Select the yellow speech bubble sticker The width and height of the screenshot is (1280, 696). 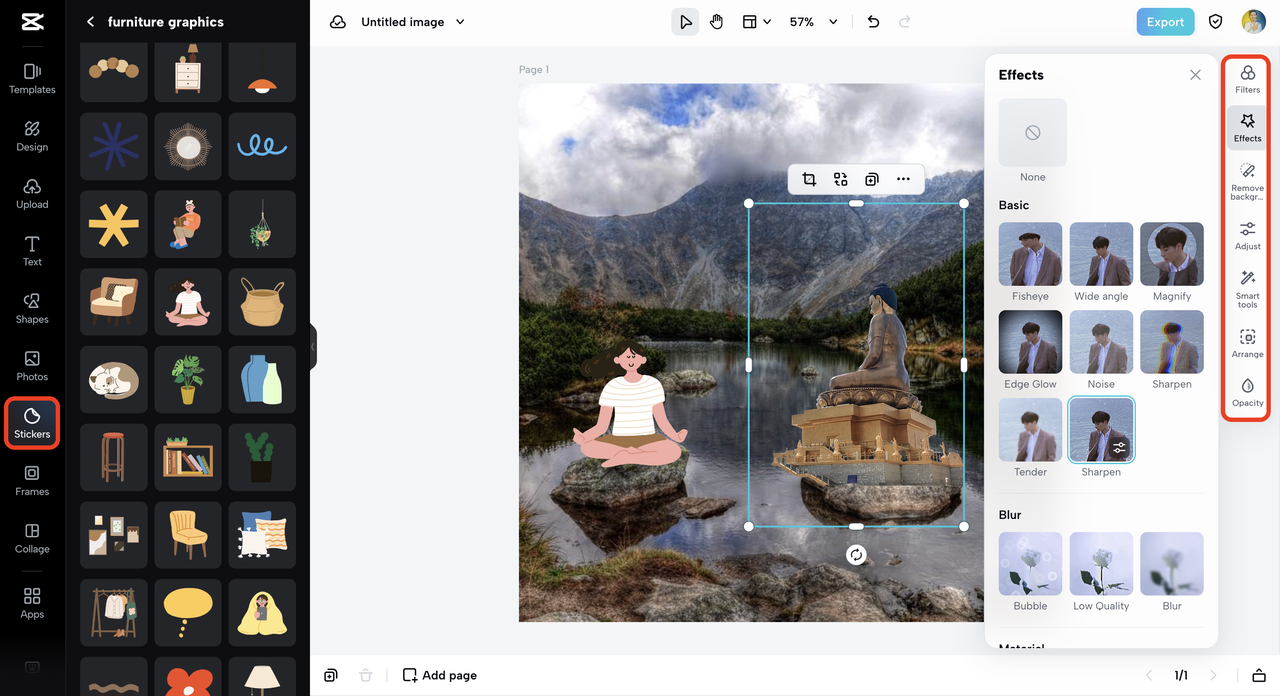pos(188,613)
